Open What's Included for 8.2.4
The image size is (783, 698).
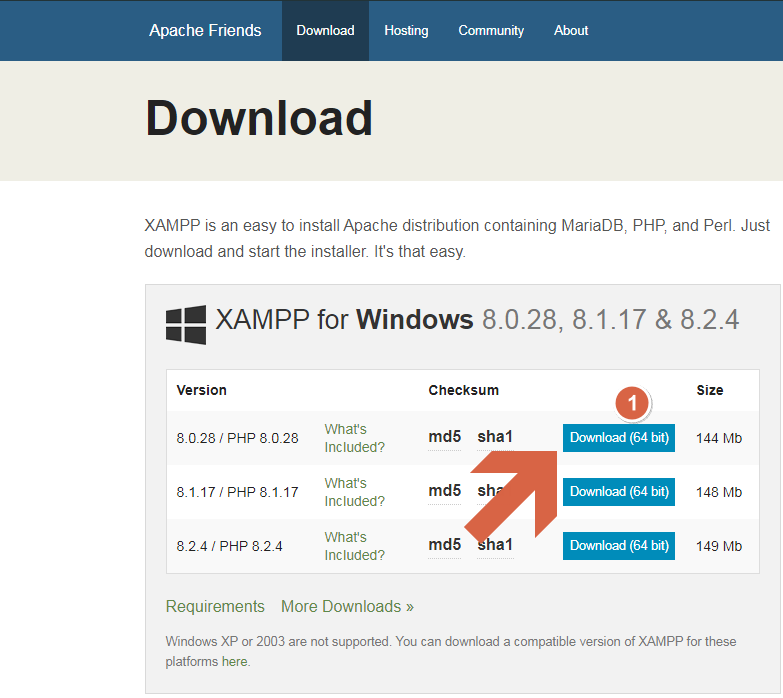pos(355,546)
